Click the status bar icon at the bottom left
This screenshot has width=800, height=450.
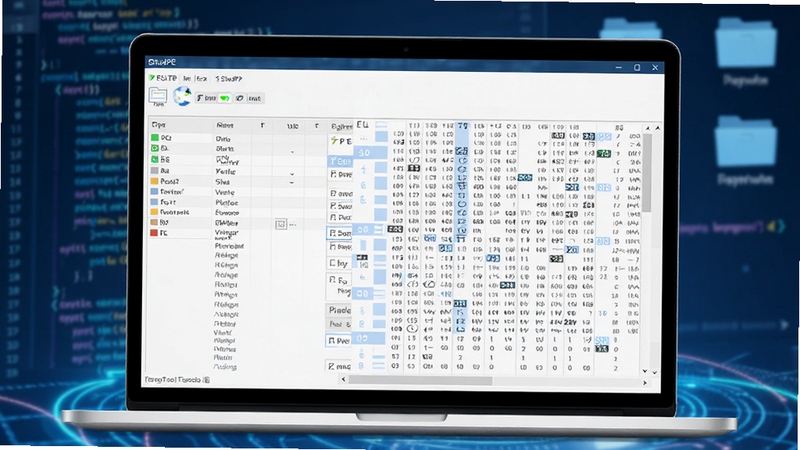207,380
